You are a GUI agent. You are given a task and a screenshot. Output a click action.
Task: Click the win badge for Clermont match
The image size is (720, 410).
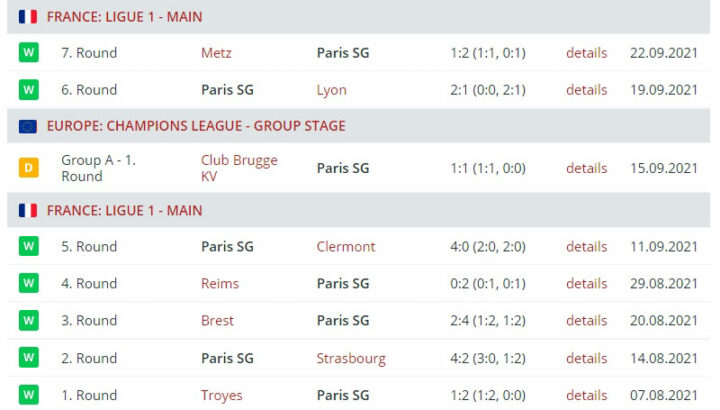[28, 246]
